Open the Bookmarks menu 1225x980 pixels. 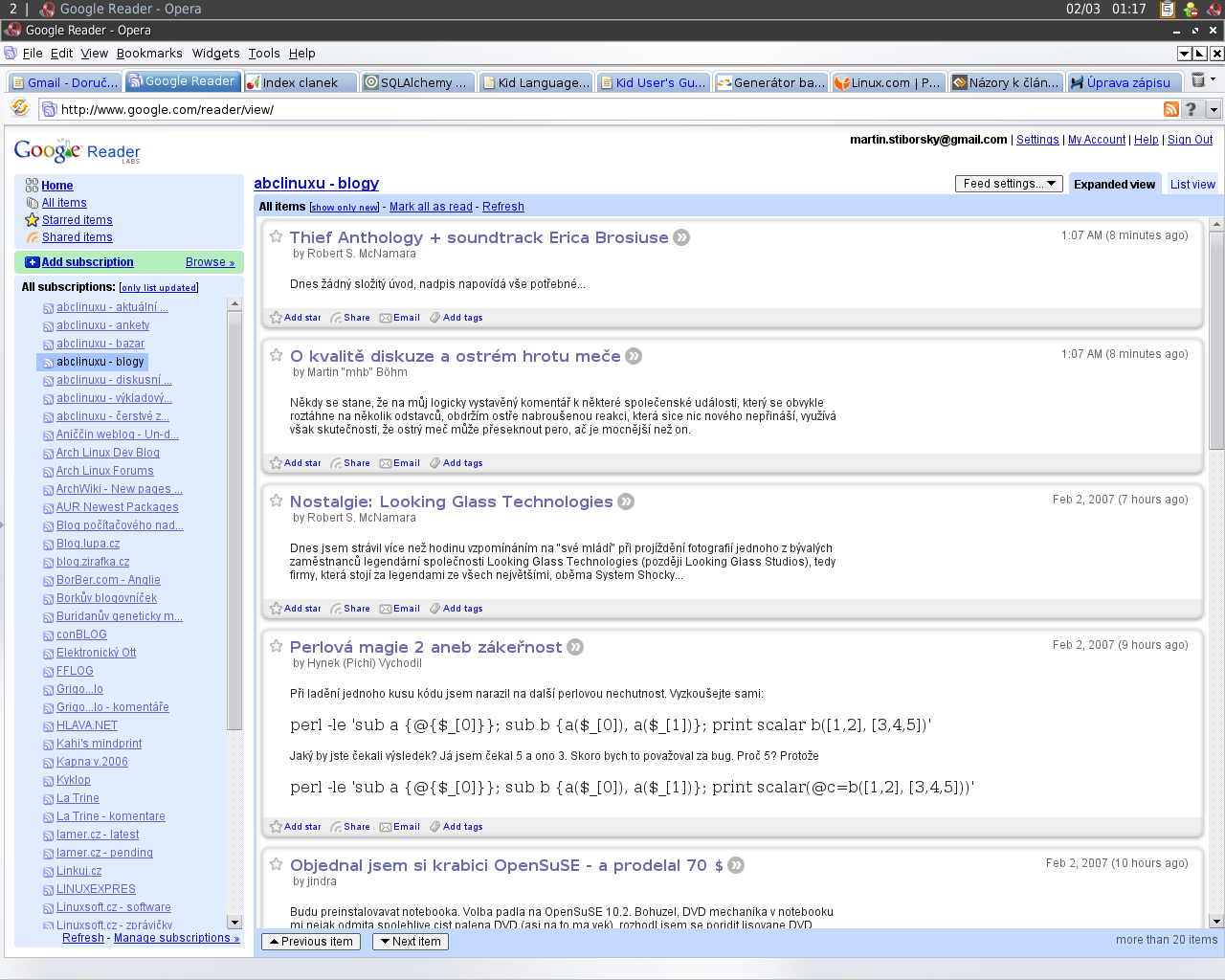pyautogui.click(x=149, y=54)
